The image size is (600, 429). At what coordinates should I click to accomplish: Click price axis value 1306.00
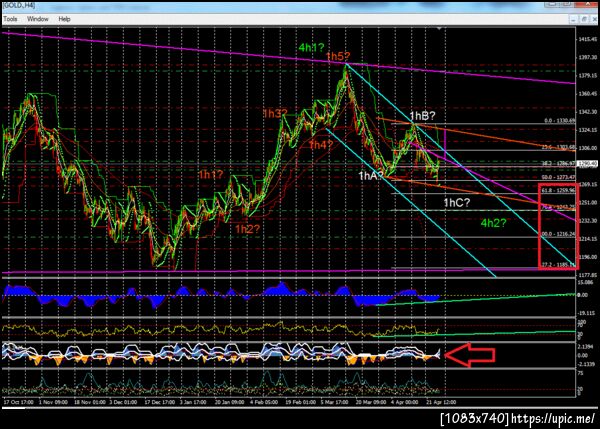click(x=588, y=148)
